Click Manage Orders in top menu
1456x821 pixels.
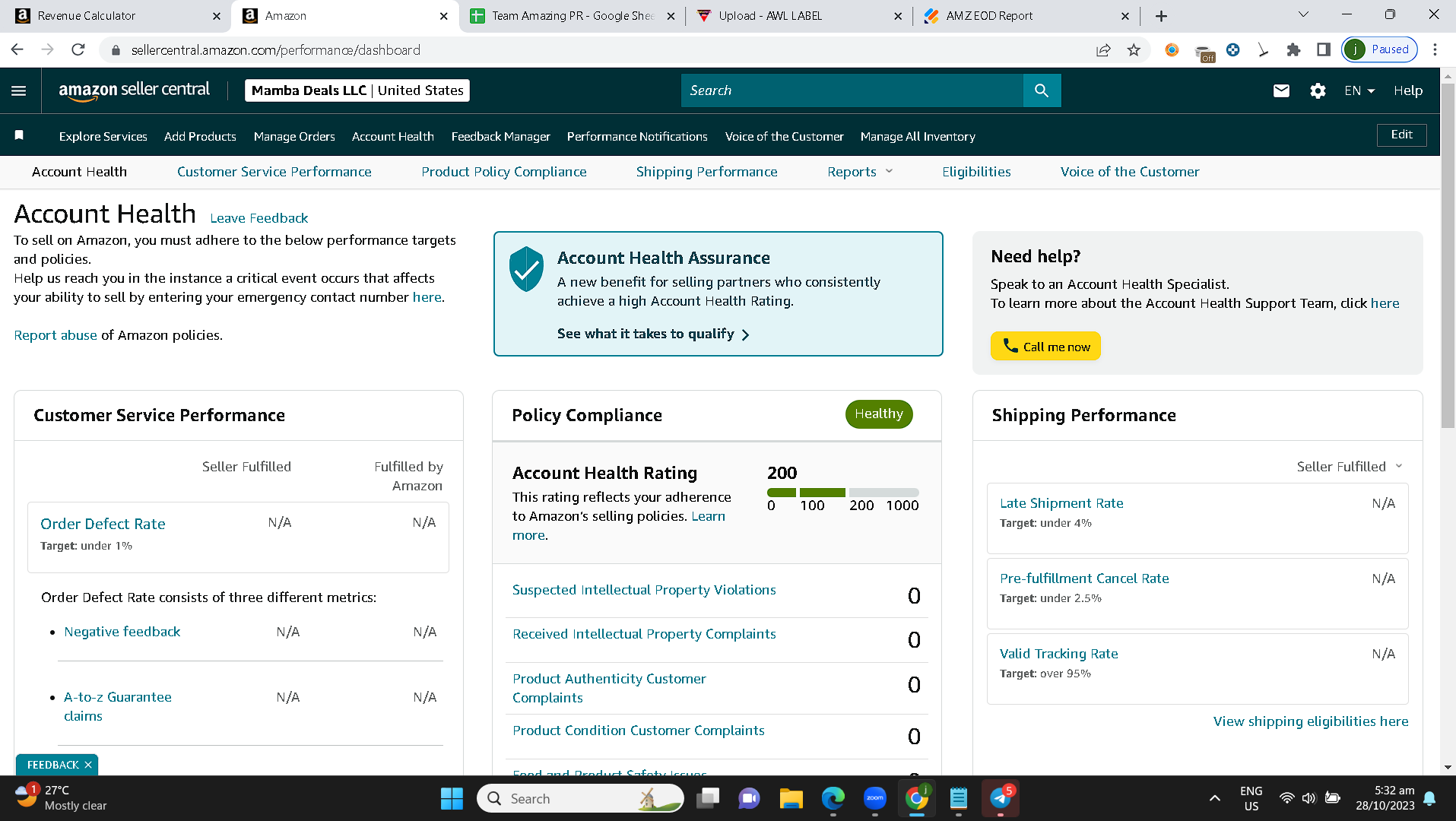click(x=294, y=136)
